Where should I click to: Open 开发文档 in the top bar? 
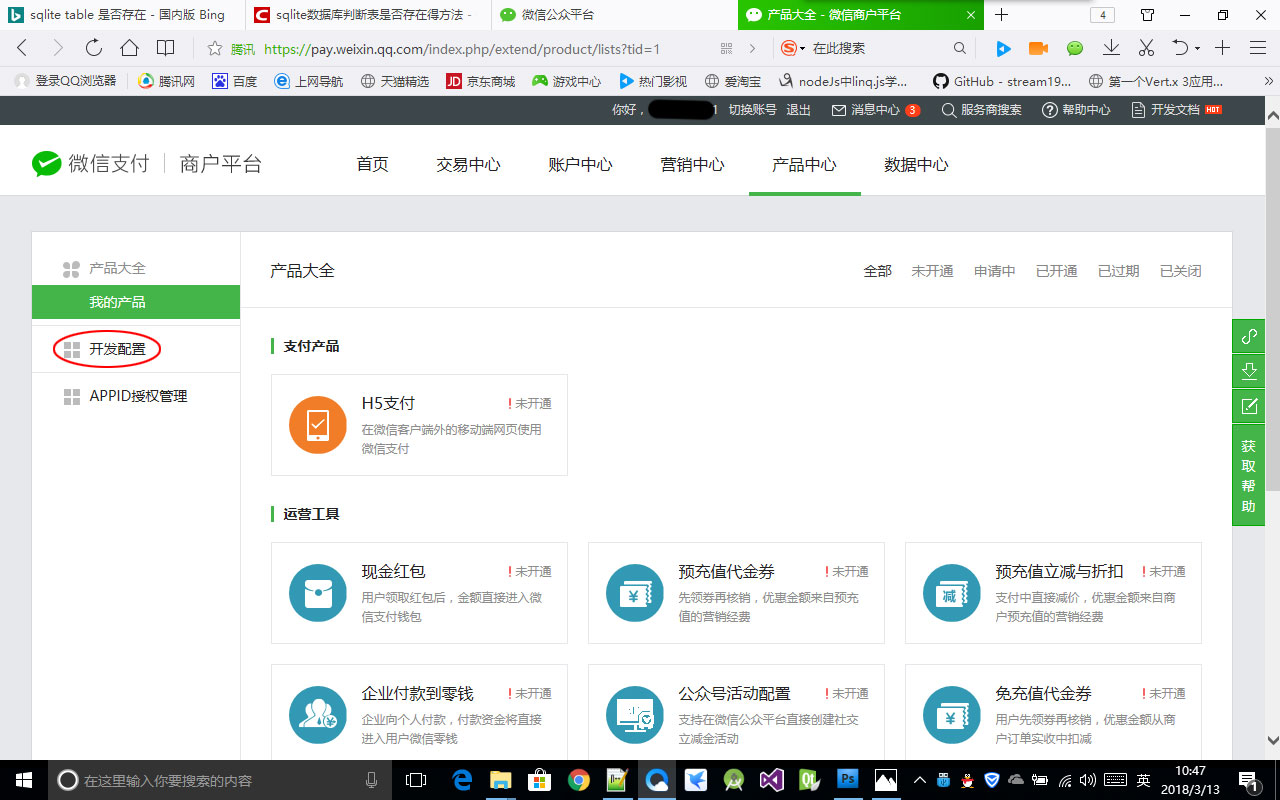[x=1176, y=110]
